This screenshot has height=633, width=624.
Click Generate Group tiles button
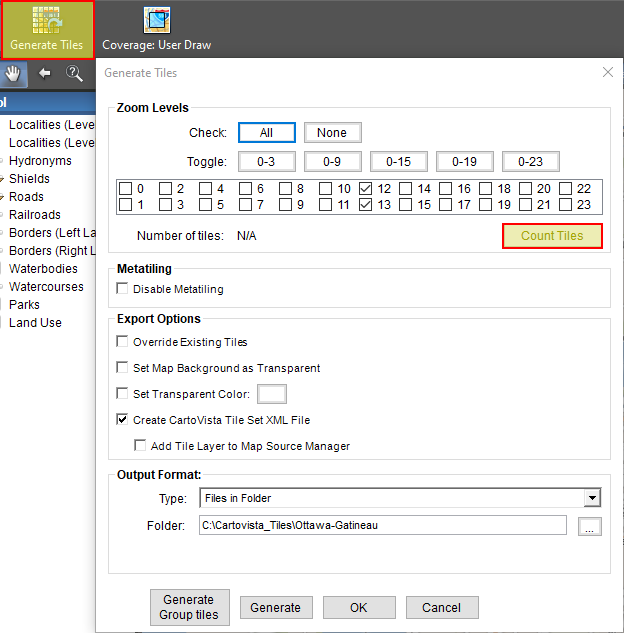coord(190,607)
